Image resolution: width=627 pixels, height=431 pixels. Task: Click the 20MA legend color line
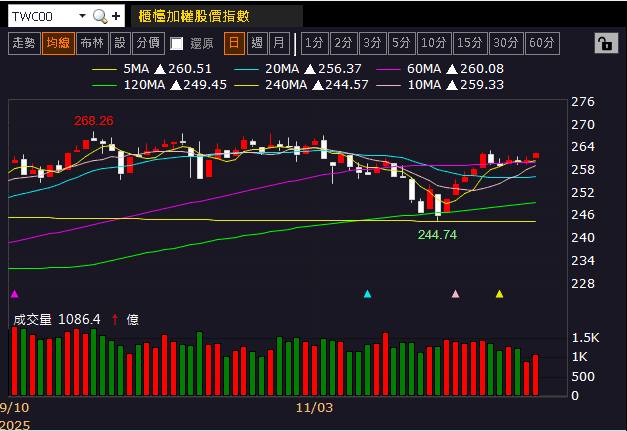(x=246, y=70)
